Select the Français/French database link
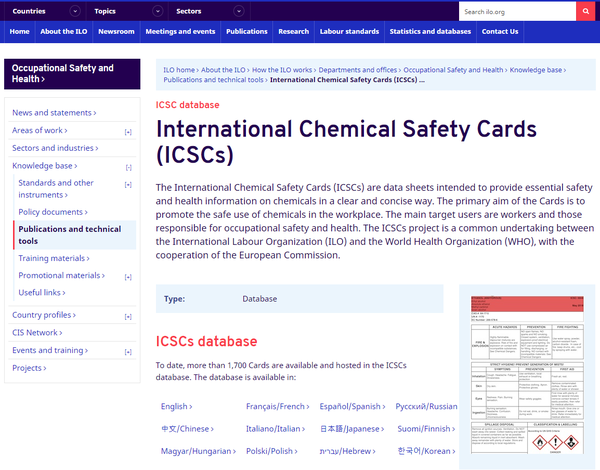Image resolution: width=600 pixels, height=470 pixels. [278, 407]
